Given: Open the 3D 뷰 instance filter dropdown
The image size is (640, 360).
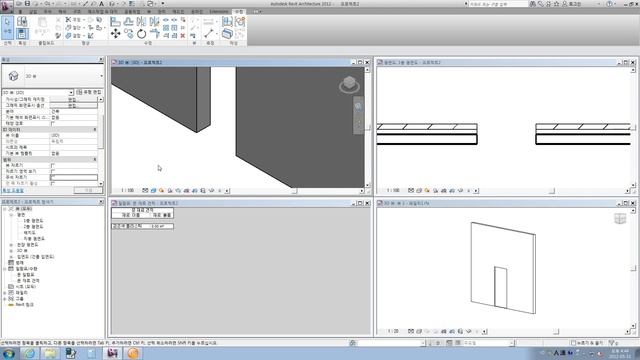Looking at the screenshot, I should pos(71,93).
